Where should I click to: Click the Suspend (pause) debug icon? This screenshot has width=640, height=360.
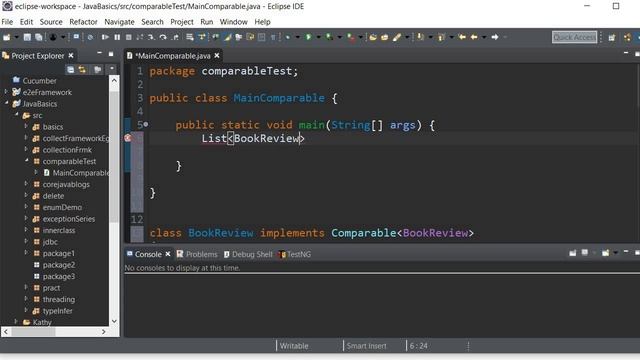[117, 37]
